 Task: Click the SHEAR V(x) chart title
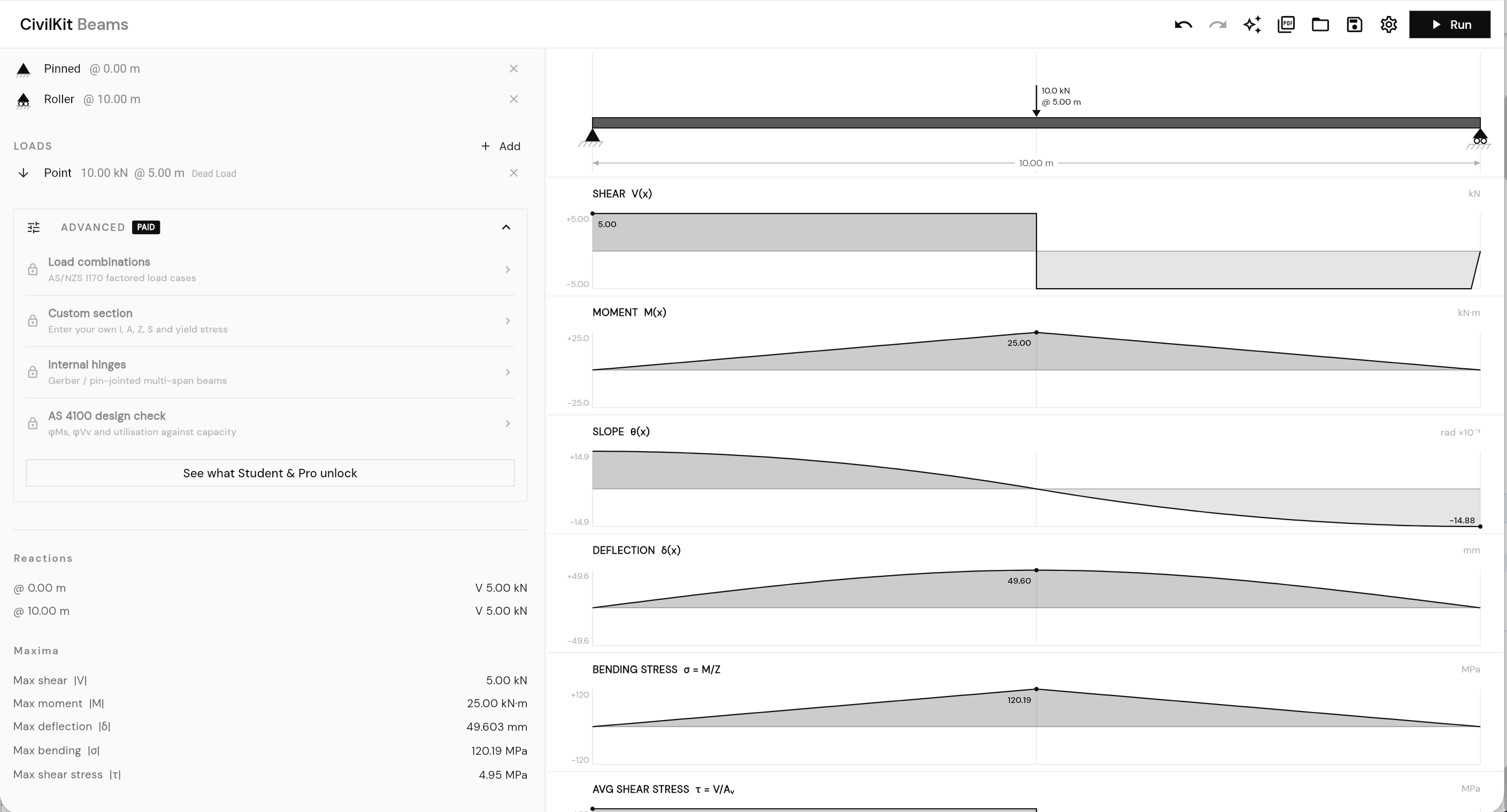point(622,194)
